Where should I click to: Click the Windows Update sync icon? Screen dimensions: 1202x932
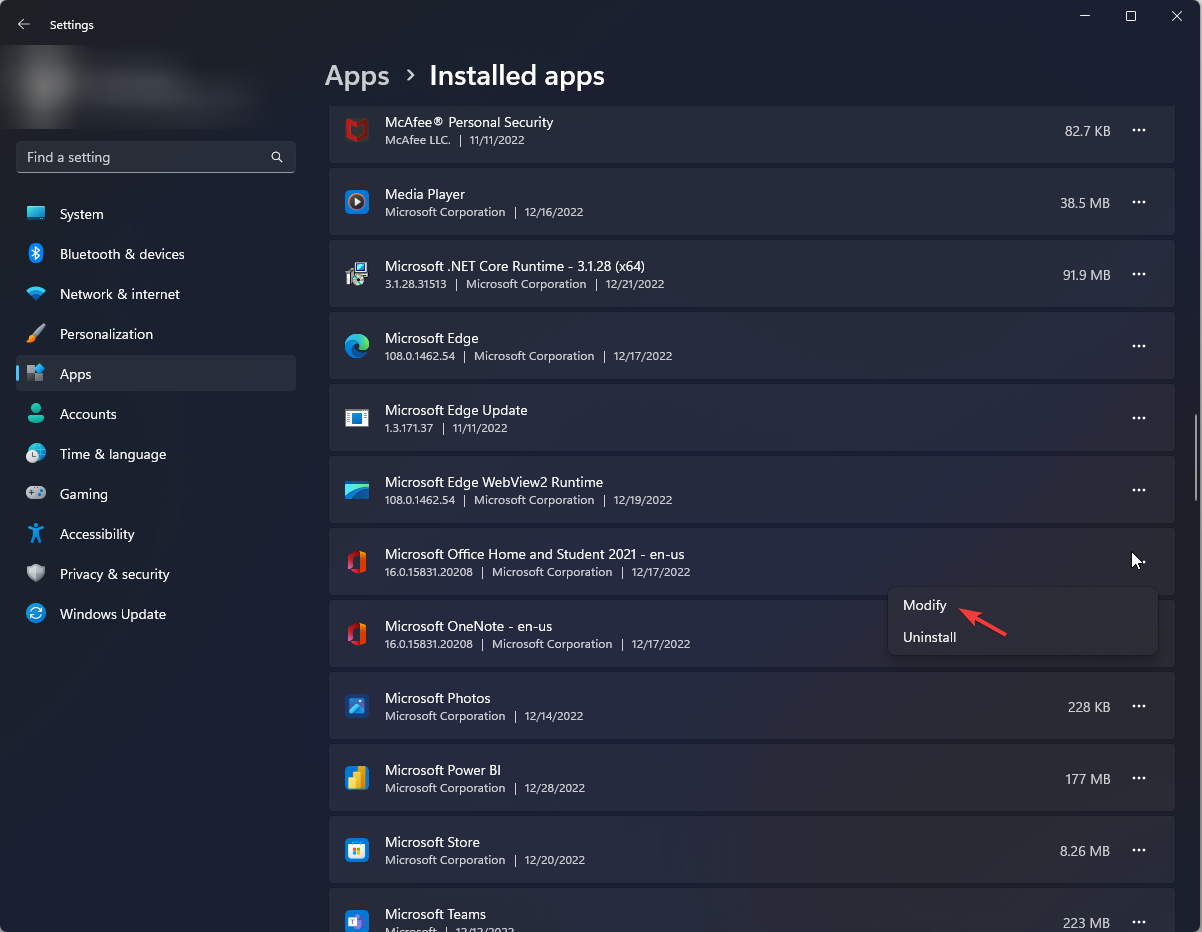coord(36,614)
